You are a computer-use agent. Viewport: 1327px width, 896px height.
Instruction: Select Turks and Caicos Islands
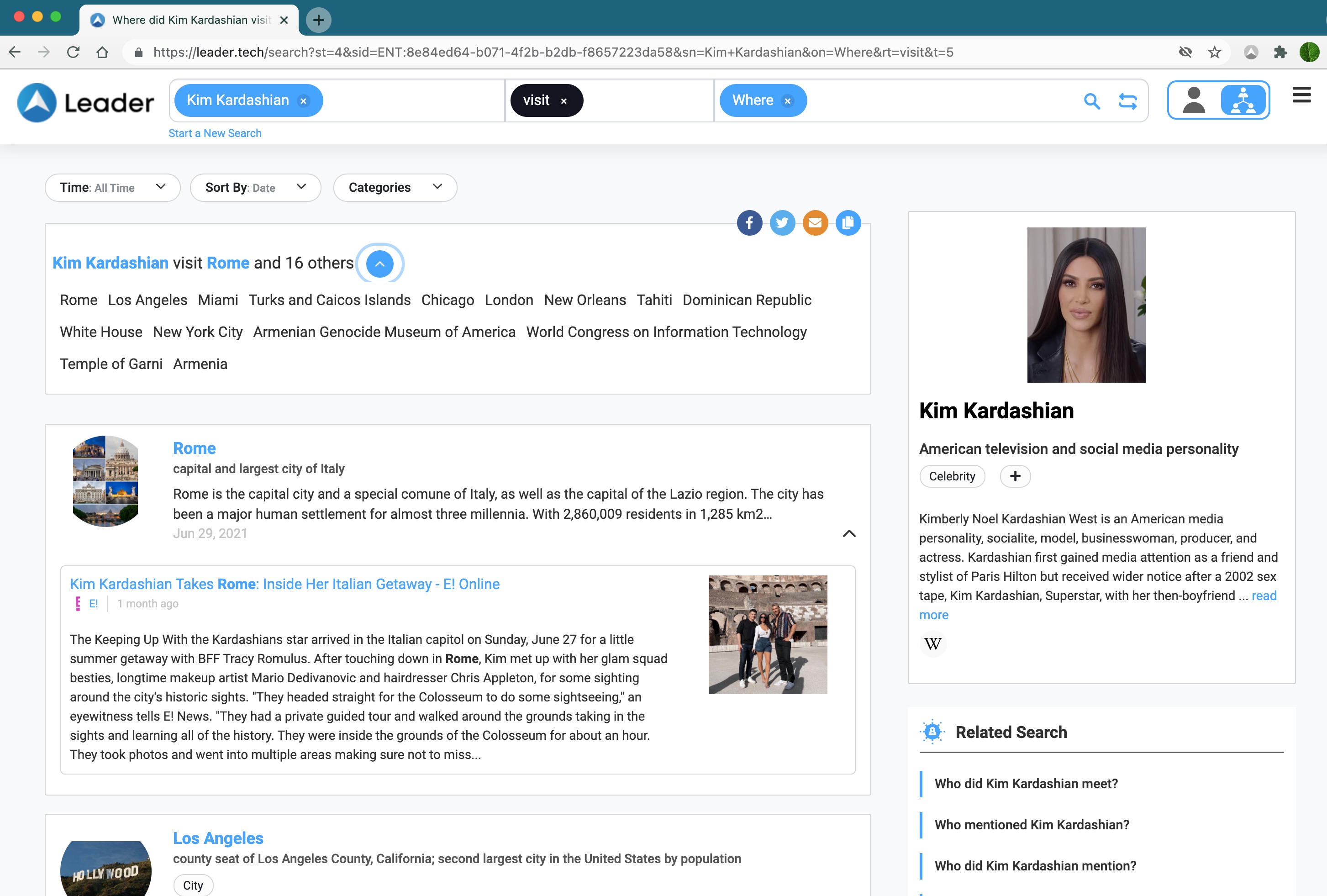pyautogui.click(x=329, y=300)
